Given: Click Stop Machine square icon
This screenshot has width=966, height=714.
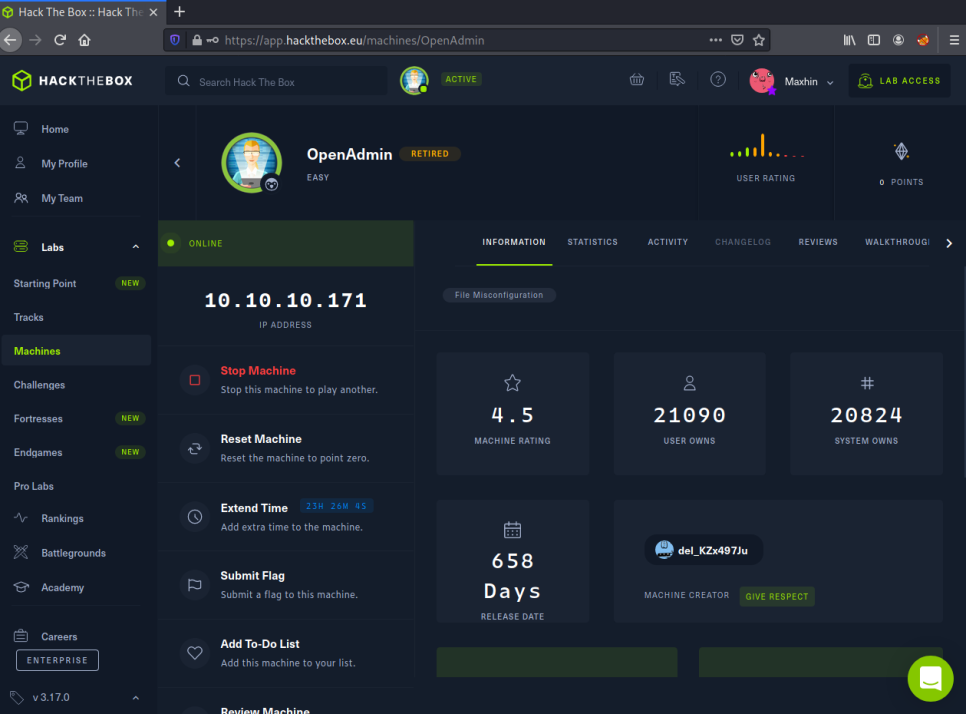Looking at the screenshot, I should coord(195,380).
